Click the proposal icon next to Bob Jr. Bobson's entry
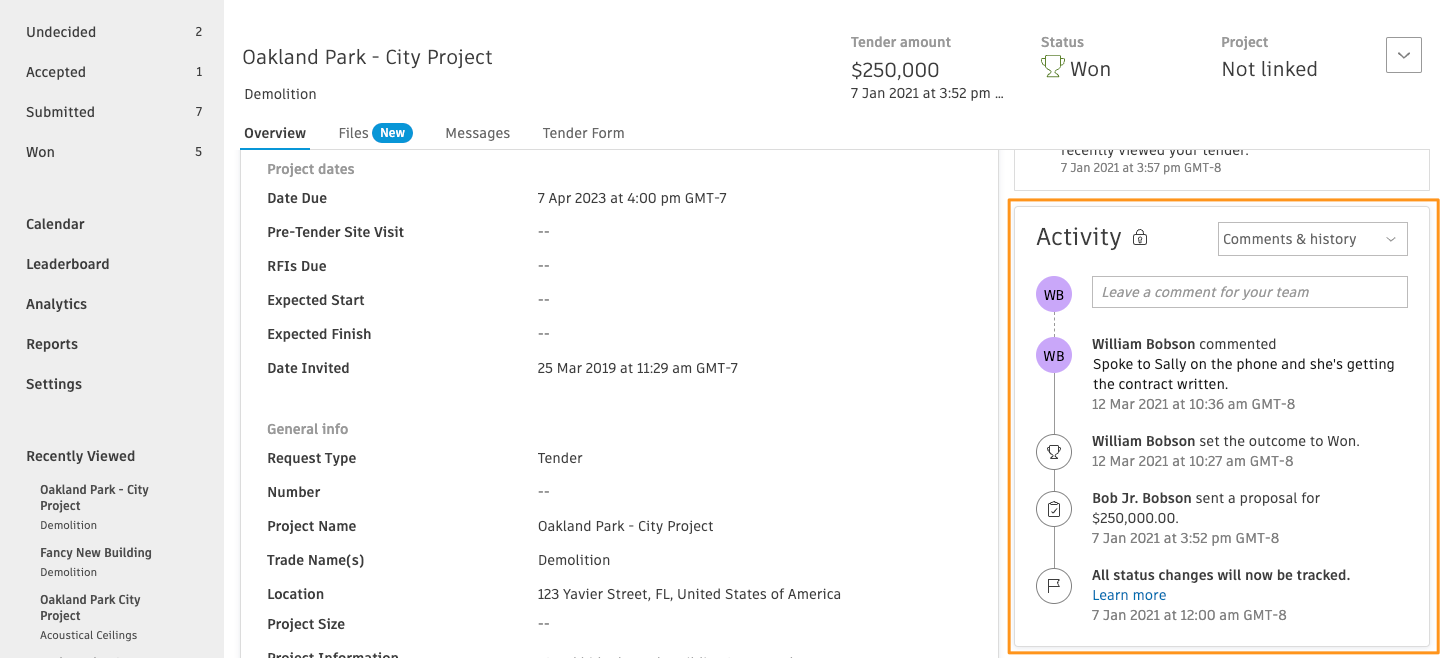The width and height of the screenshot is (1445, 658). tap(1053, 509)
